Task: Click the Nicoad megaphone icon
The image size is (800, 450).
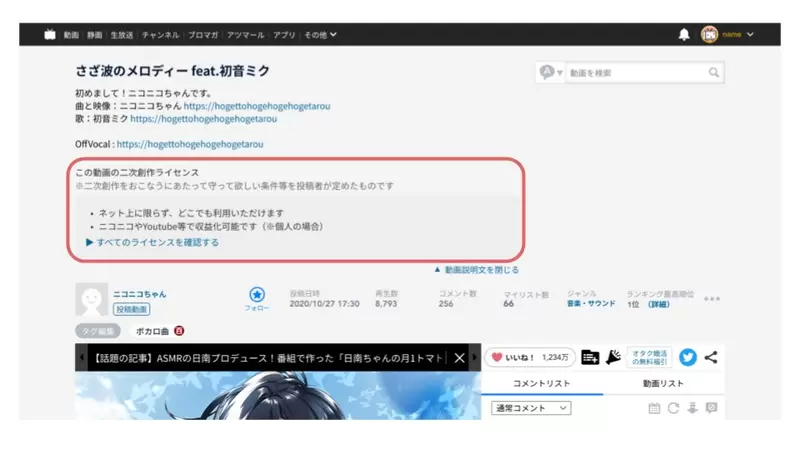Action: (613, 357)
